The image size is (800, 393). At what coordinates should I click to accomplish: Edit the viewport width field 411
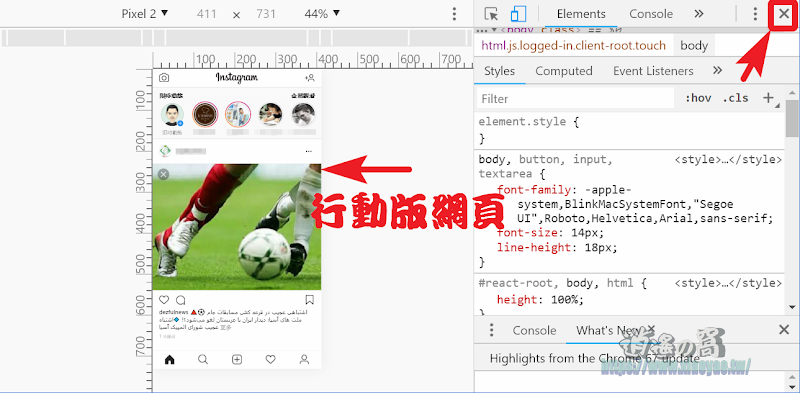207,14
